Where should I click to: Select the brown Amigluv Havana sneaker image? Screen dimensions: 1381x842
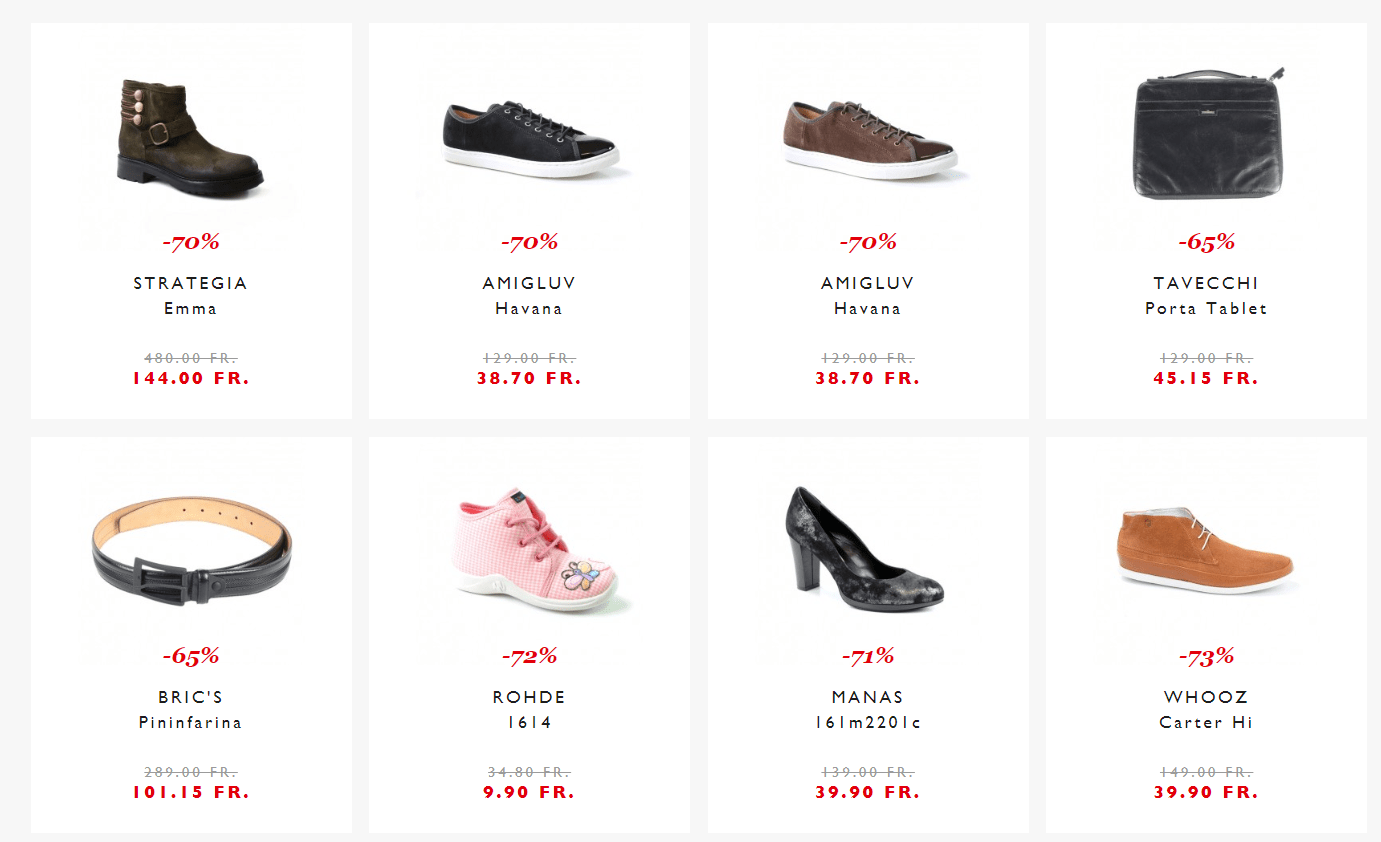tap(869, 139)
